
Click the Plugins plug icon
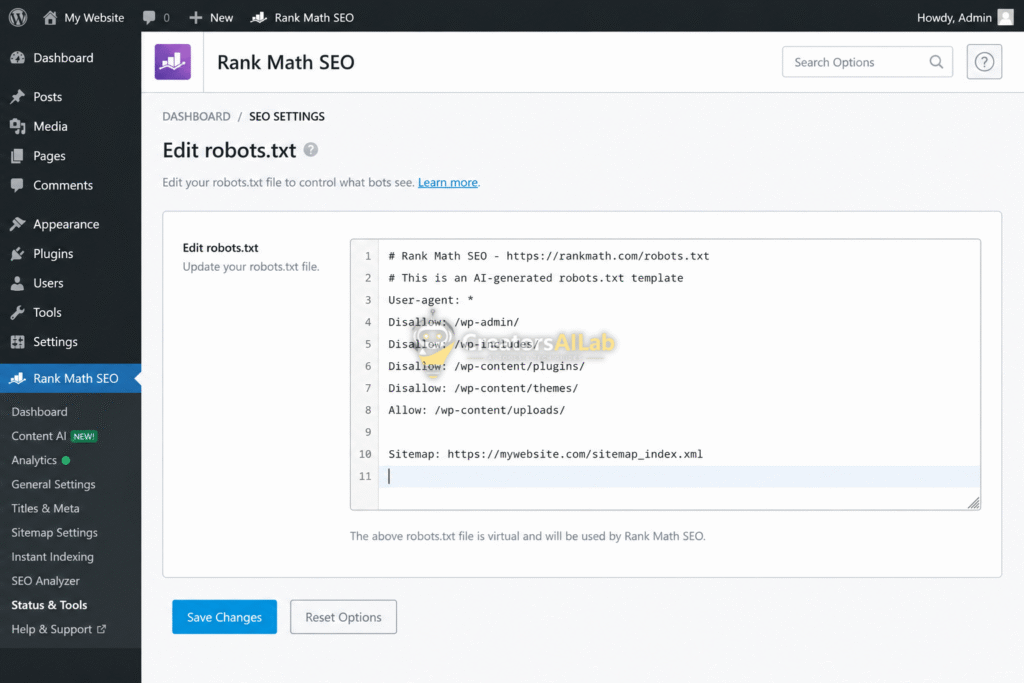click(x=18, y=253)
